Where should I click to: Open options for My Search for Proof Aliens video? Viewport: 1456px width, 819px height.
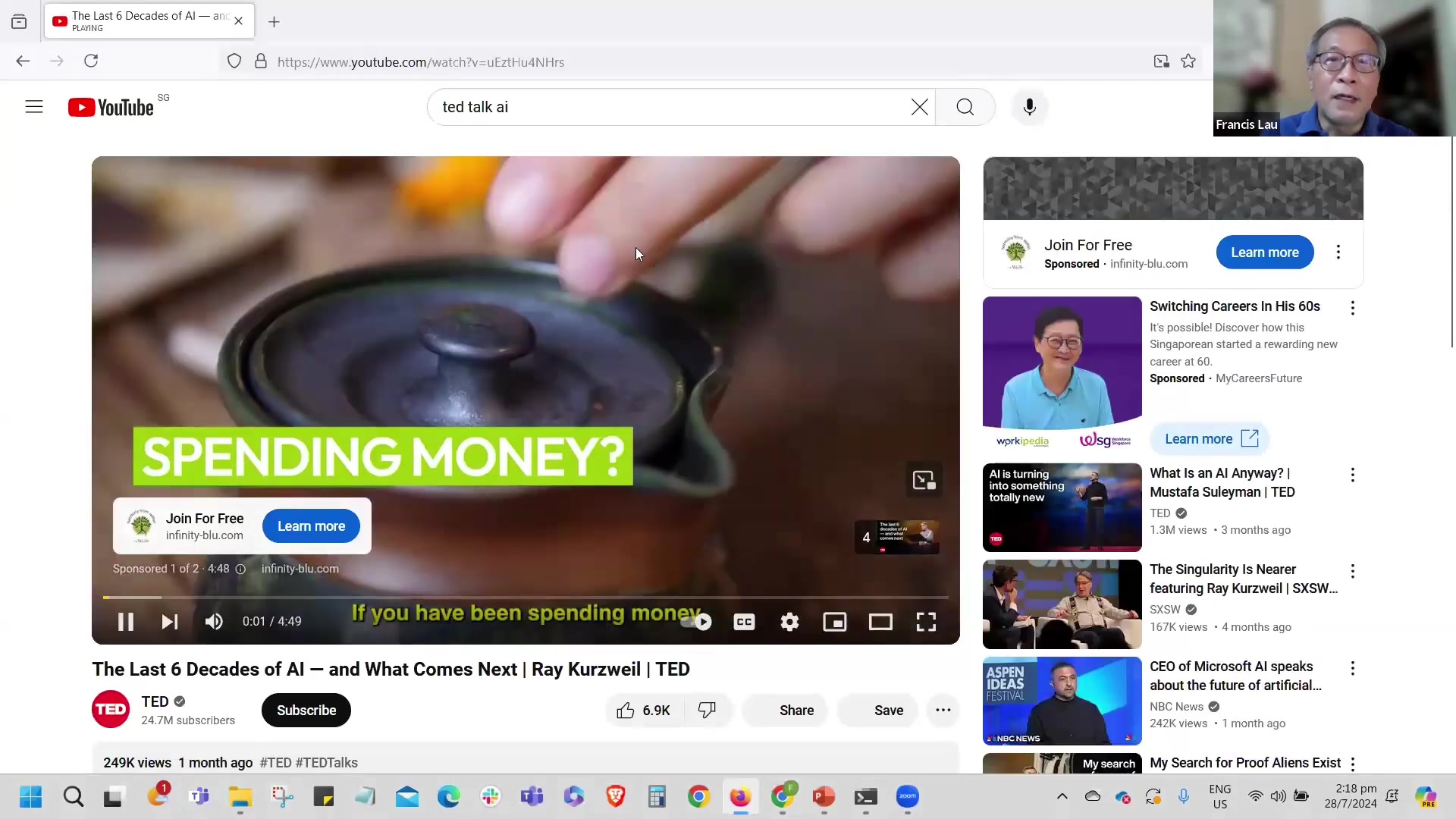1353,764
